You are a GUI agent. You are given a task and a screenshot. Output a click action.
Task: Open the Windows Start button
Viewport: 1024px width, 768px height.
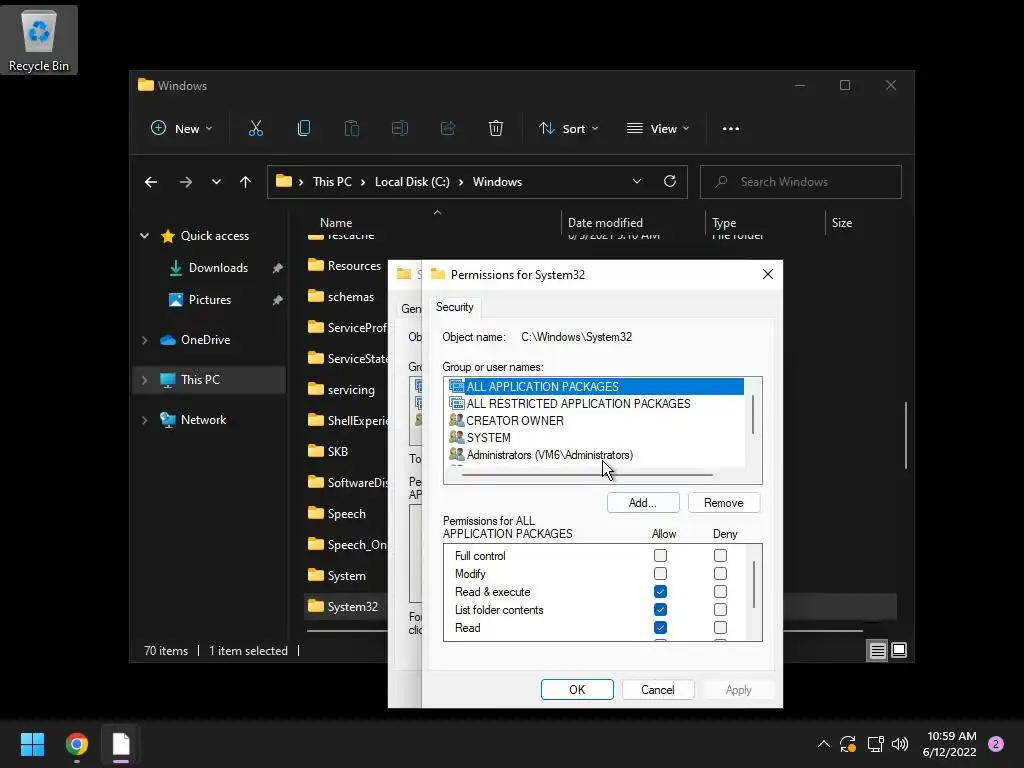click(x=32, y=744)
